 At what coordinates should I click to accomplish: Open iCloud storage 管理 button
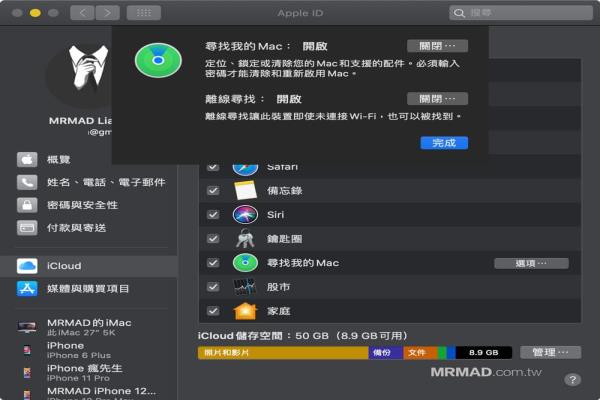[550, 352]
